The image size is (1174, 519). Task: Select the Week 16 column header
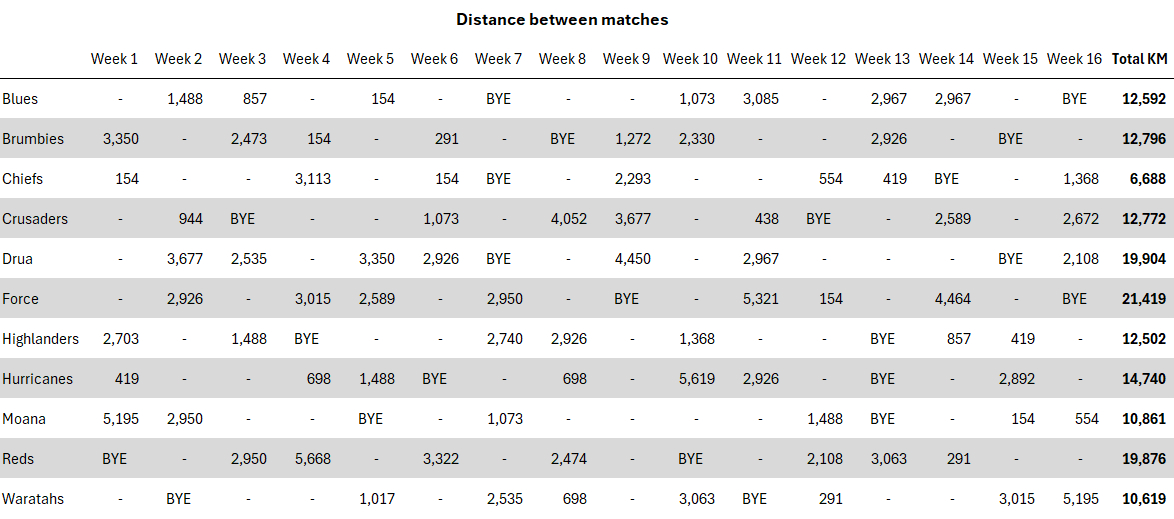tap(1073, 59)
